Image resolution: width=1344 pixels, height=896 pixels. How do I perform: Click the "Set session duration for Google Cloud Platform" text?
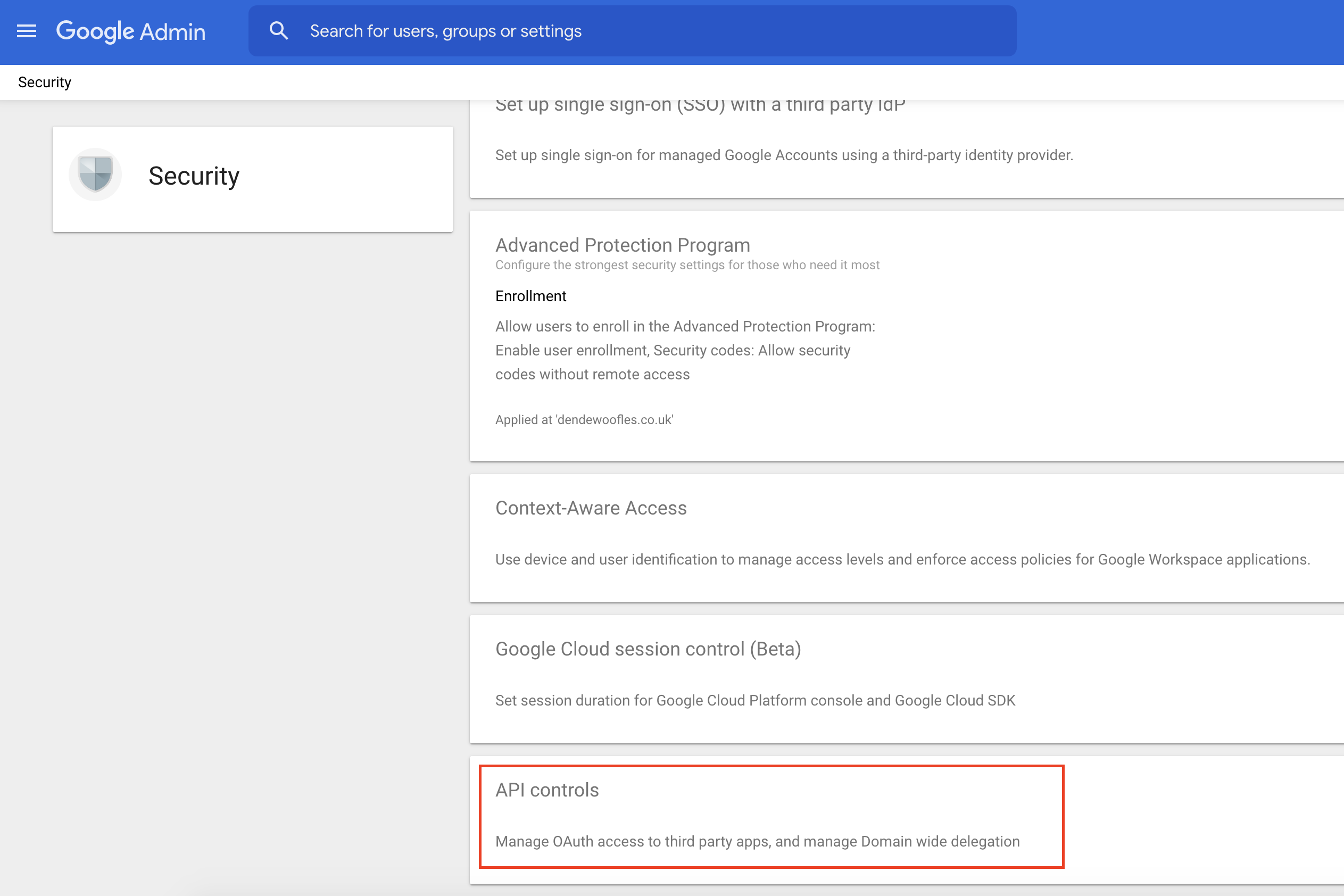[755, 700]
